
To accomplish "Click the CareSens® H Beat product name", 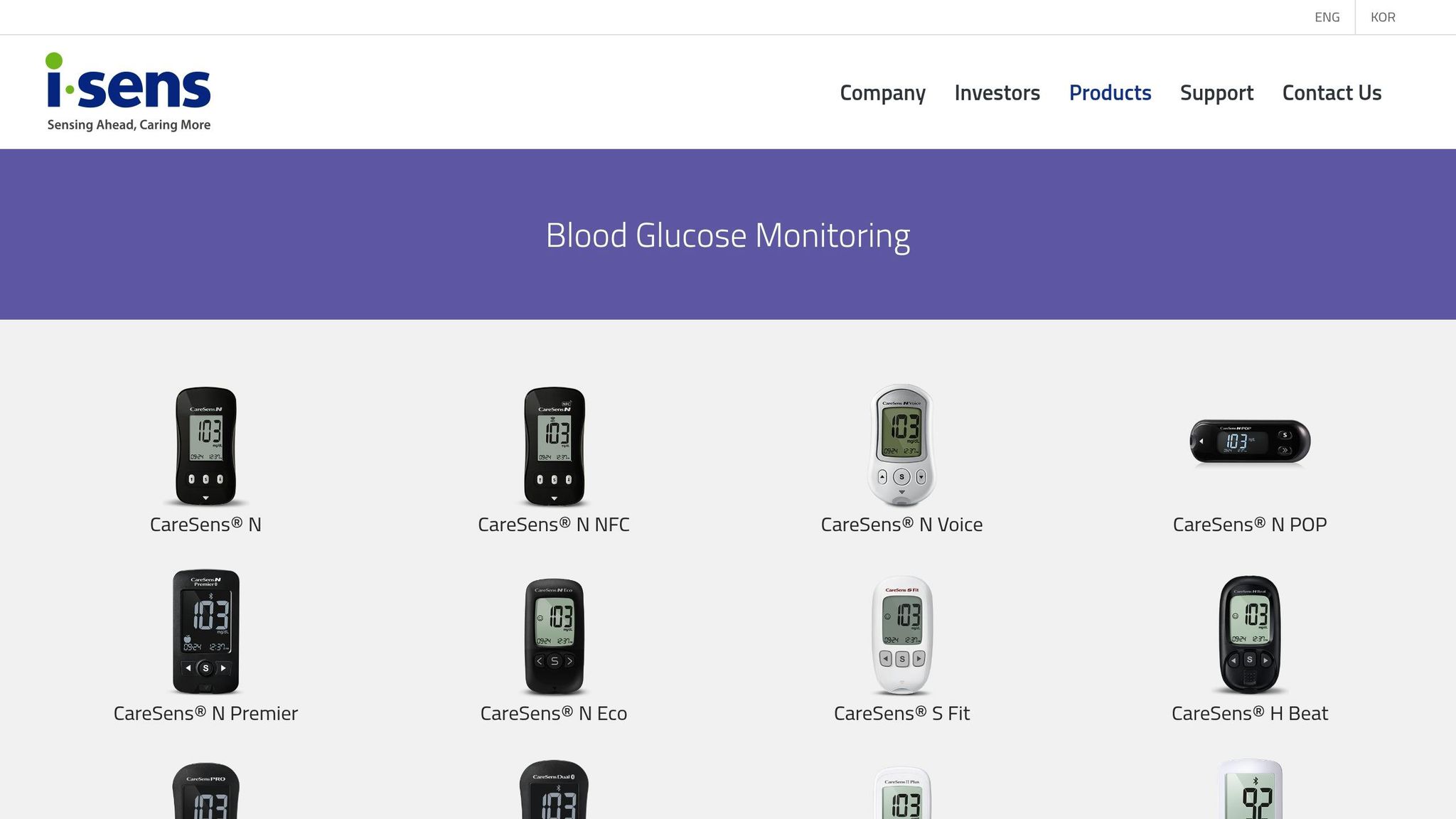I will 1250,713.
